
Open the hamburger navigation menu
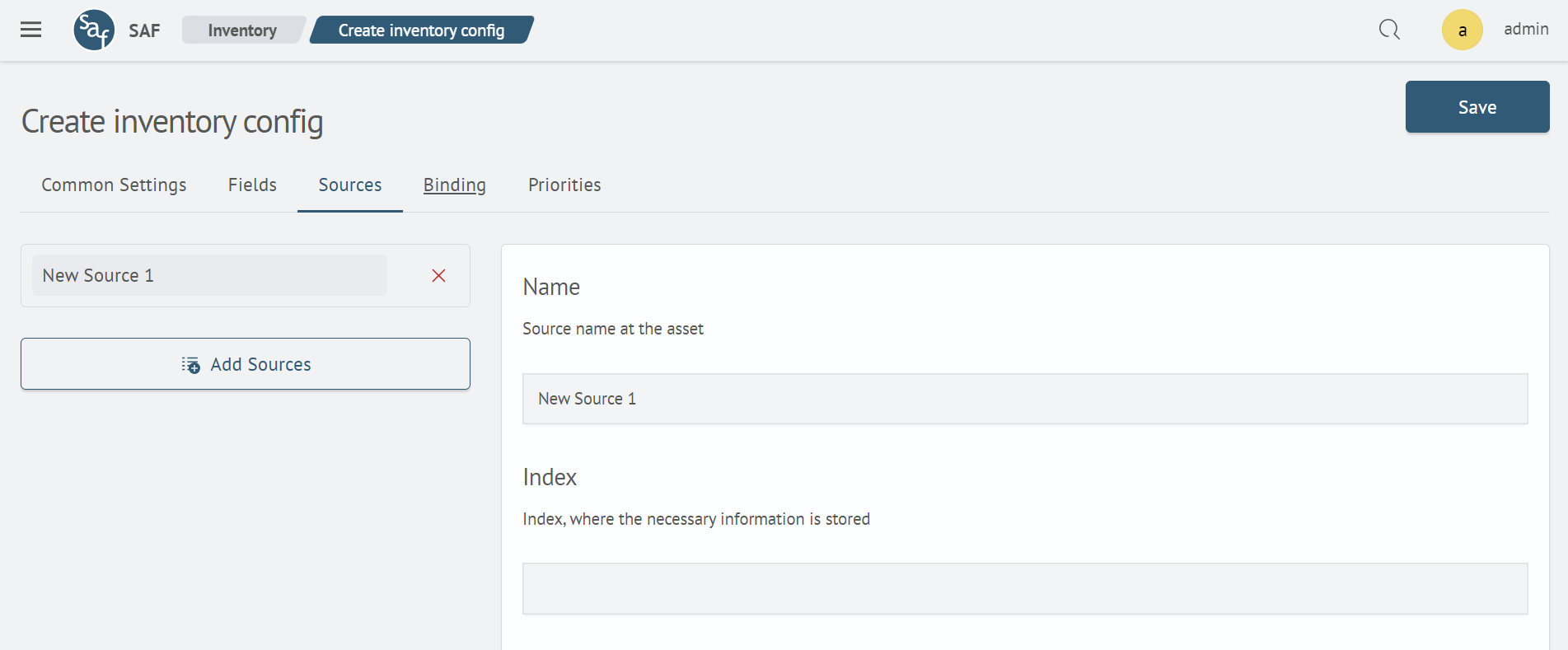coord(30,30)
